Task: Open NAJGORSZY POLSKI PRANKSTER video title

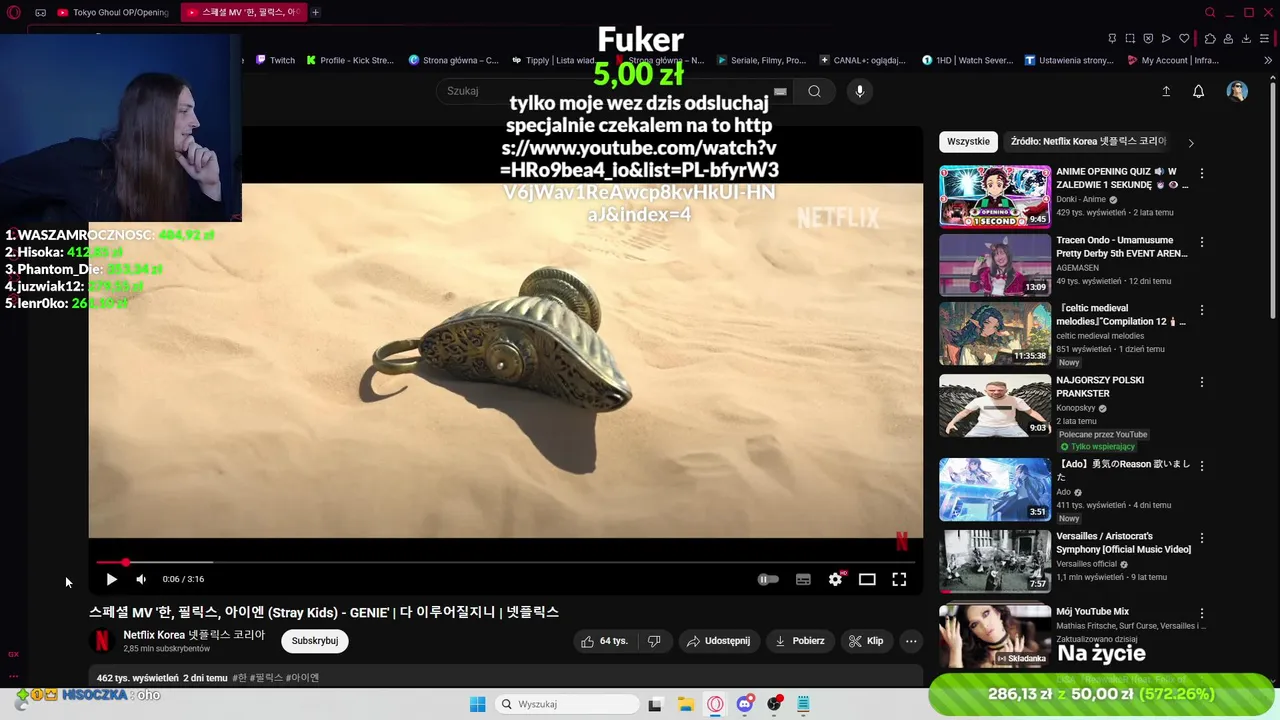Action: [1100, 386]
